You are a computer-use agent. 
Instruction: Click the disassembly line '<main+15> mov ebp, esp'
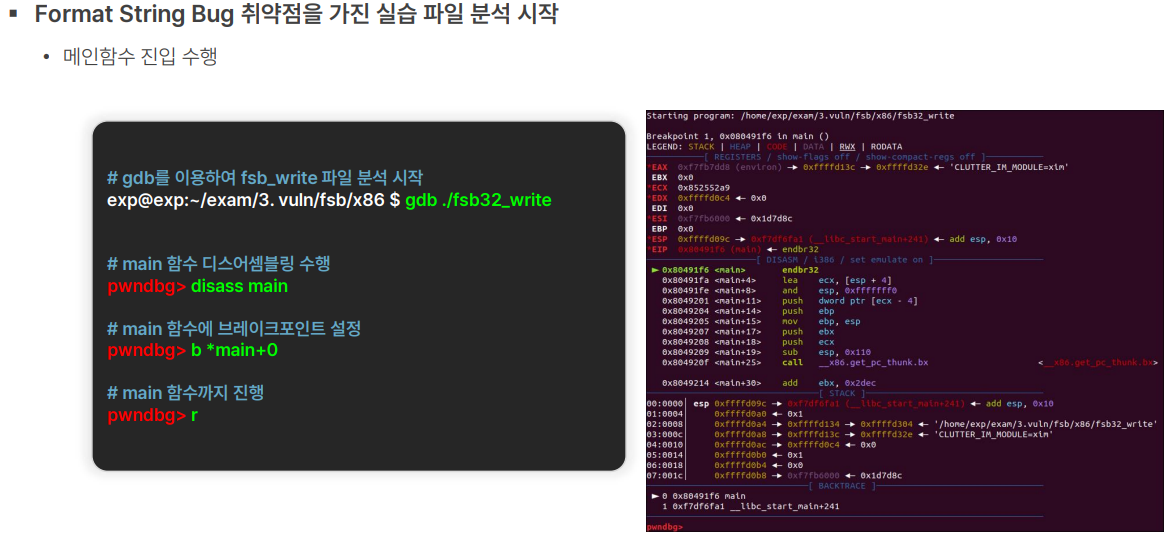(x=761, y=321)
